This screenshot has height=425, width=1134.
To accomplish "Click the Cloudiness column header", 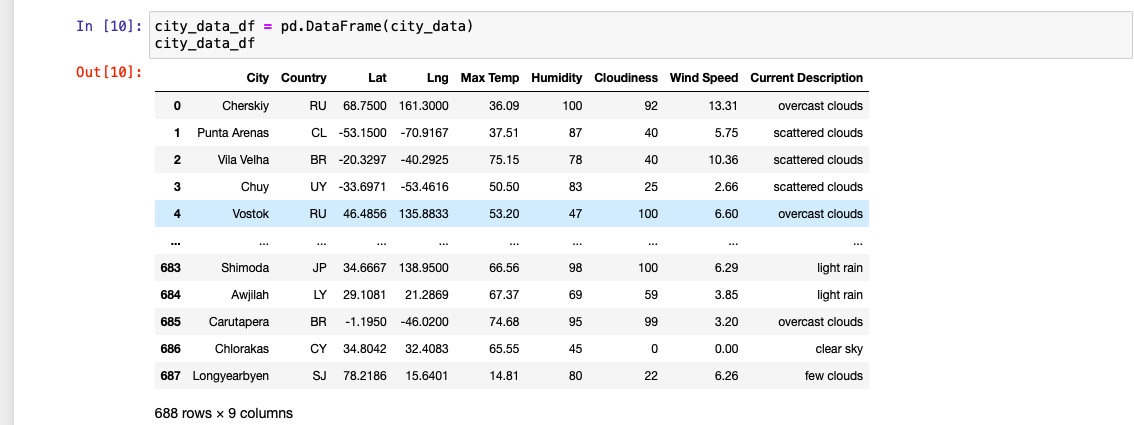I will 626,77.
